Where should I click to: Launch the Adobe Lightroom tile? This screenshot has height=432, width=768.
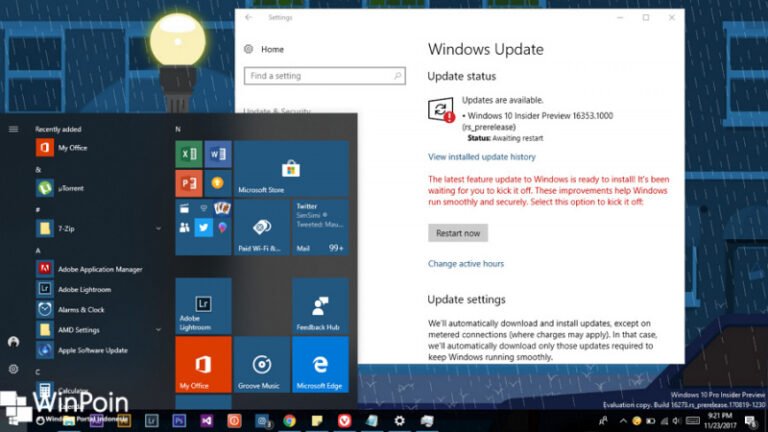[203, 305]
